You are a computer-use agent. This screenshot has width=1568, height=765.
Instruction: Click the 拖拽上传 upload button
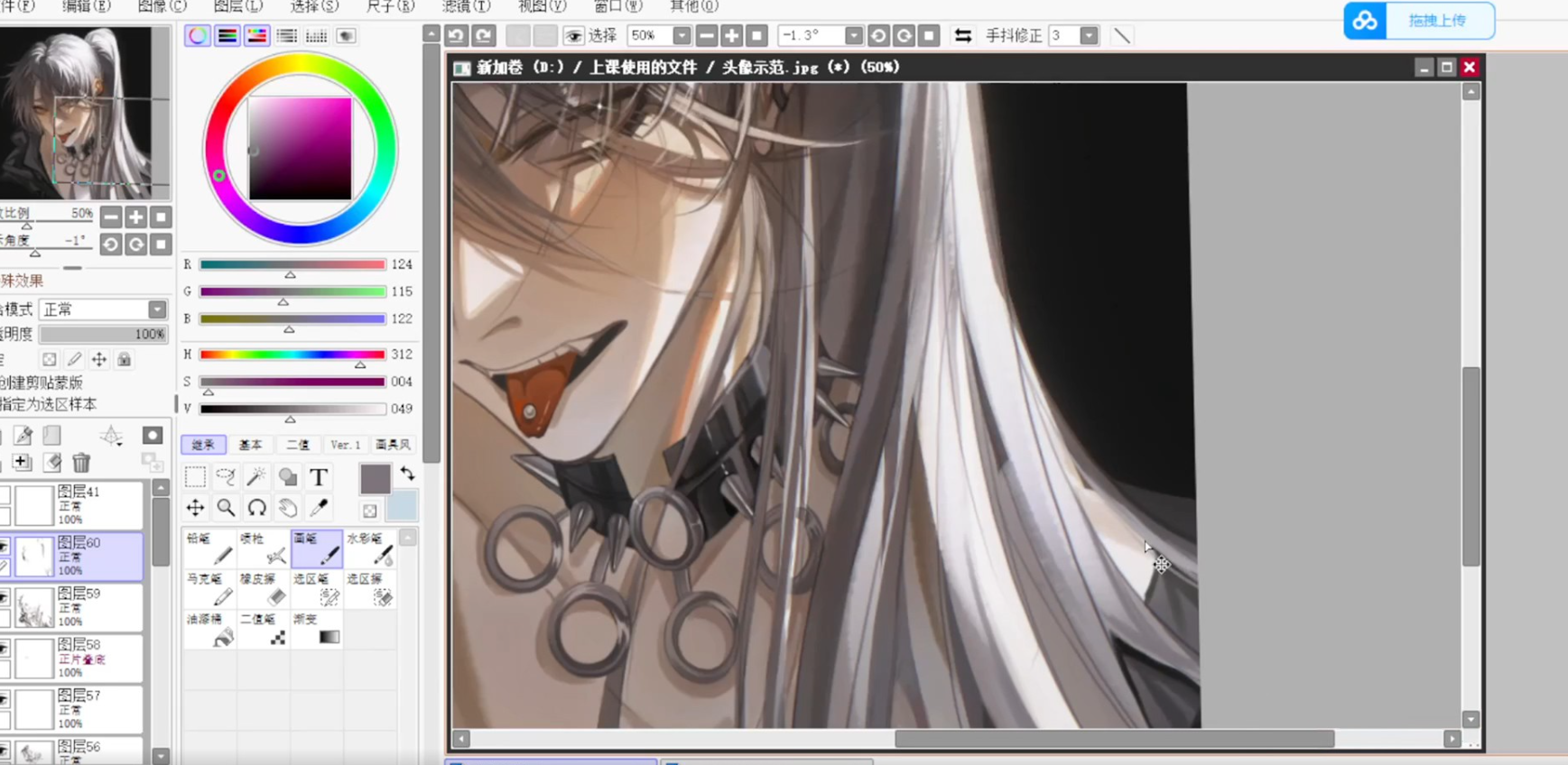click(1419, 21)
